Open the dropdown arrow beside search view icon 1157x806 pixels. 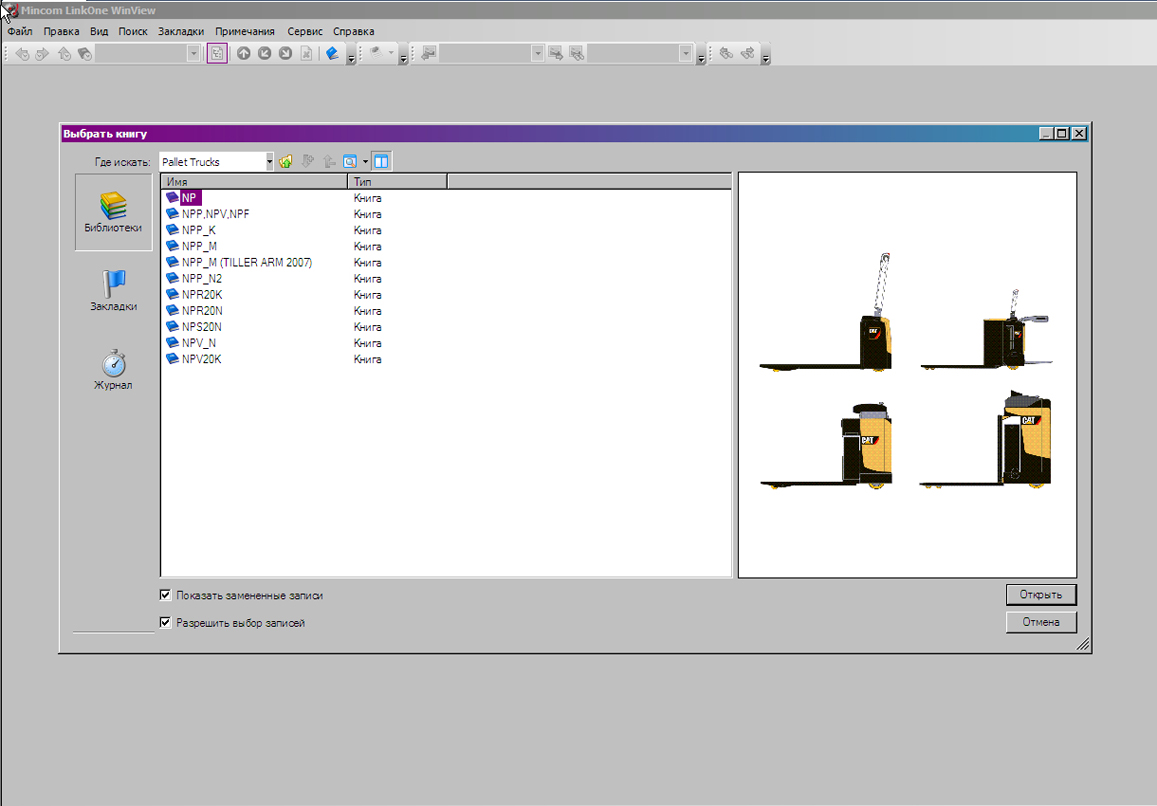pyautogui.click(x=365, y=162)
